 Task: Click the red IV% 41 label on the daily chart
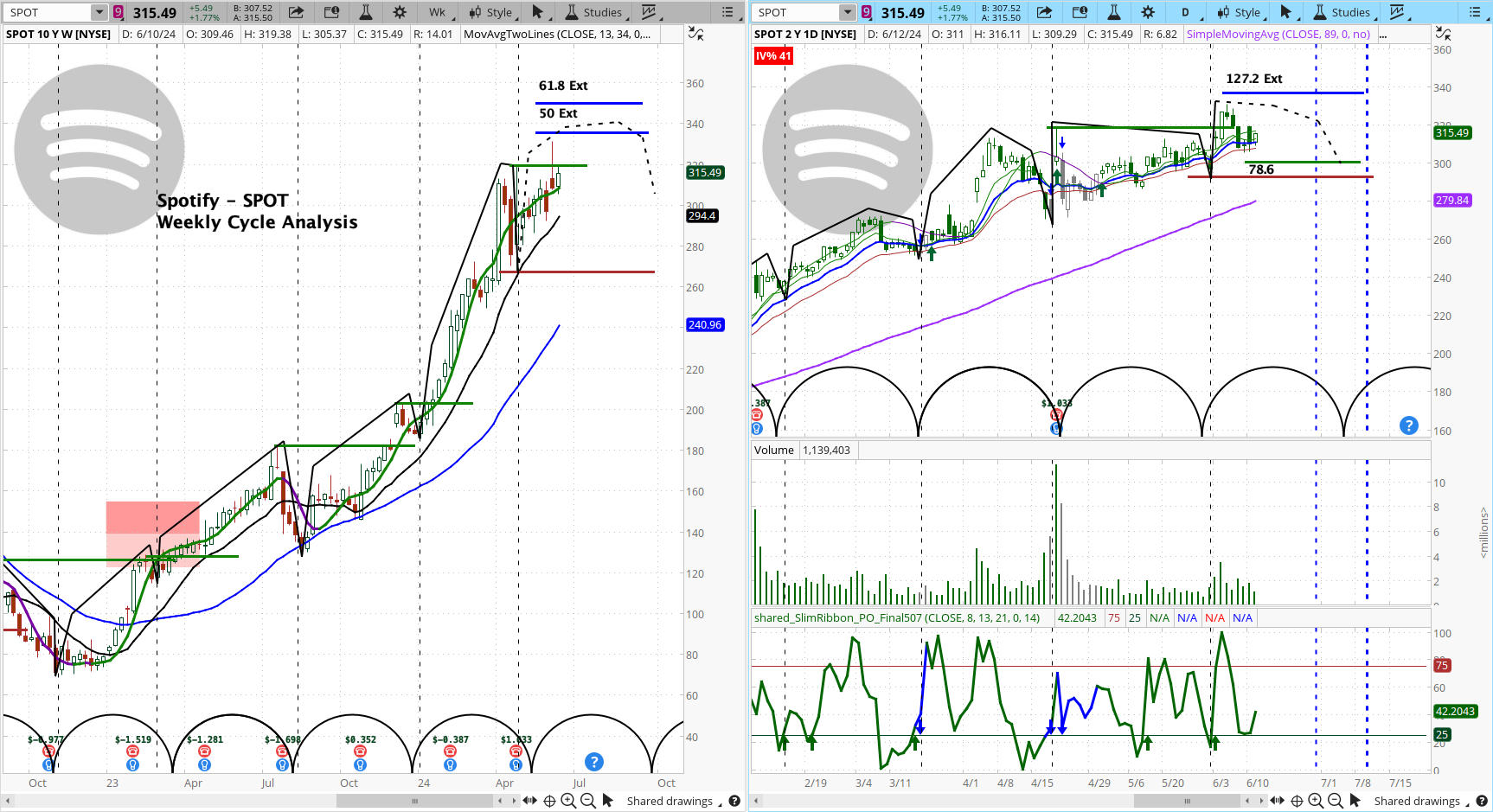pyautogui.click(x=772, y=56)
